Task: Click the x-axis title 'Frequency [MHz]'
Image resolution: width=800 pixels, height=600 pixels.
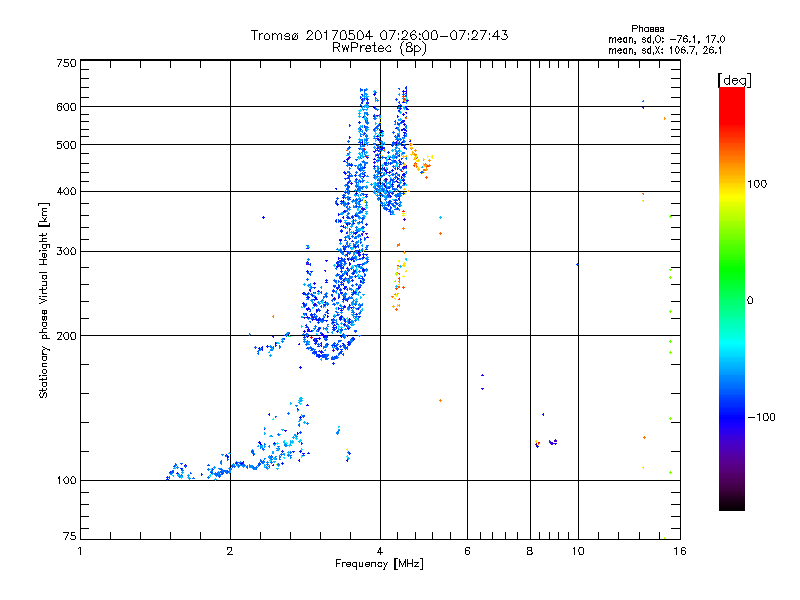Action: pos(379,564)
